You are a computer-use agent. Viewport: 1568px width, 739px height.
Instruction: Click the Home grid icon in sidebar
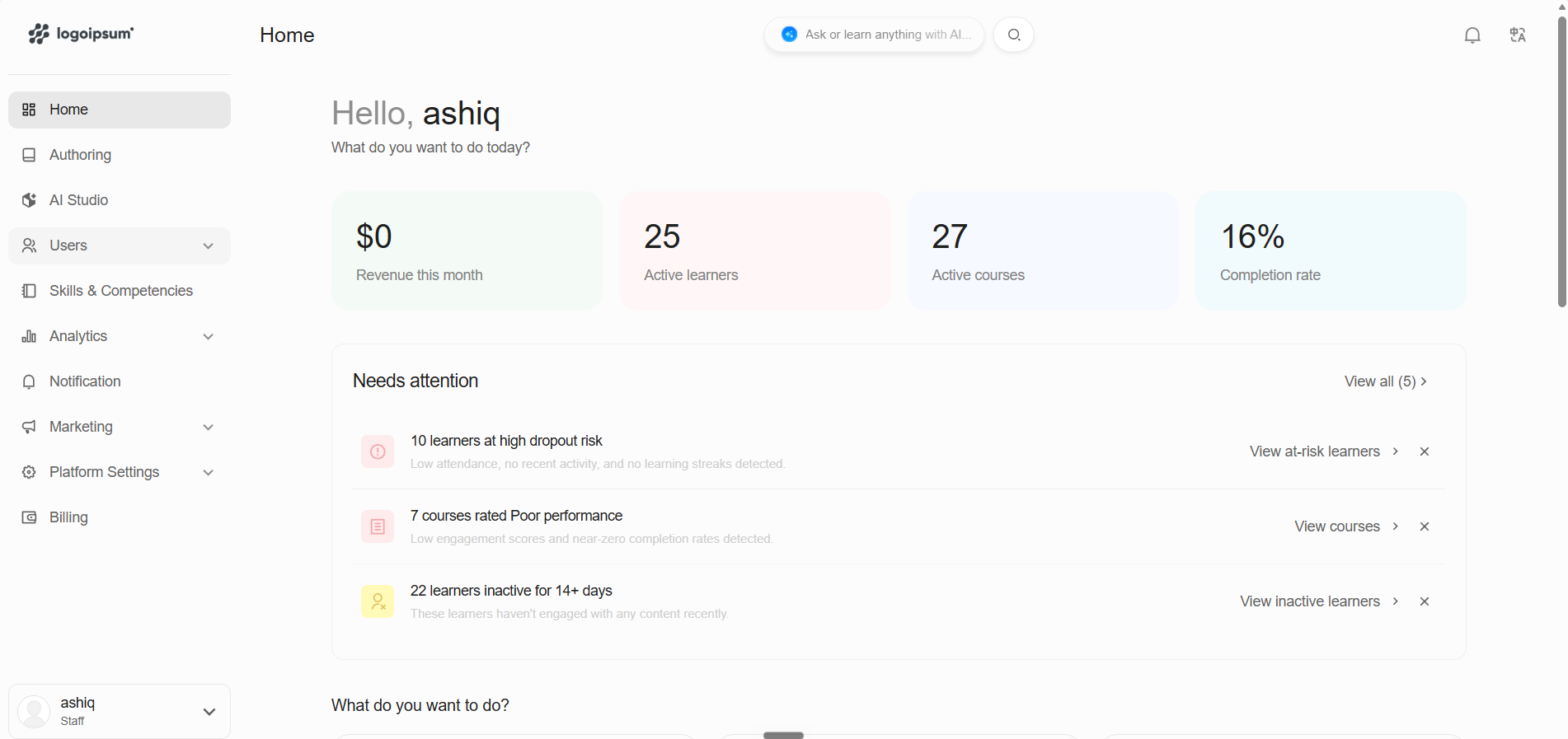(29, 110)
